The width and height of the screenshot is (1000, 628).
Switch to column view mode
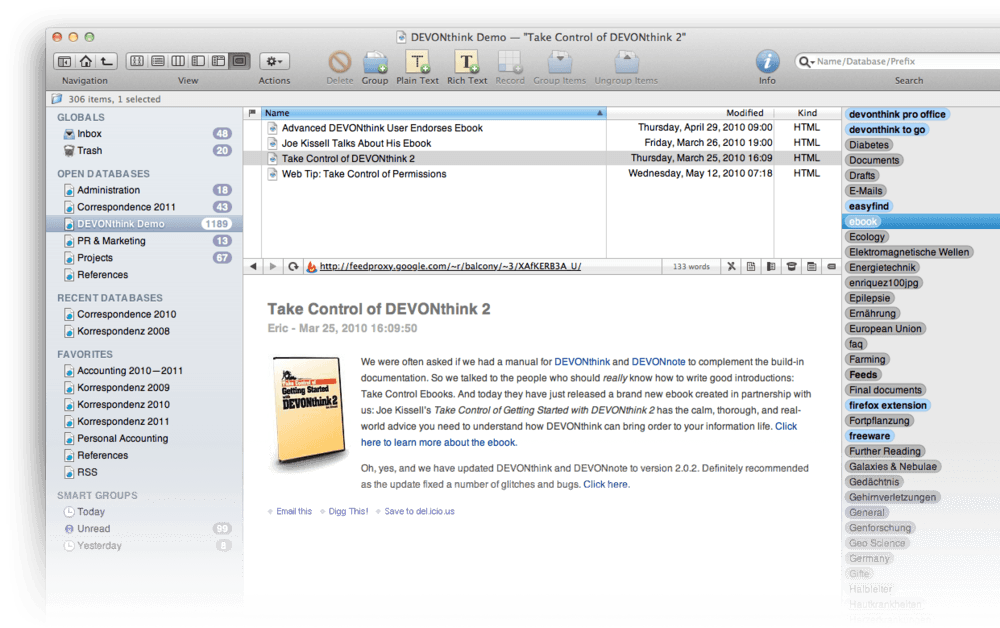click(x=178, y=61)
